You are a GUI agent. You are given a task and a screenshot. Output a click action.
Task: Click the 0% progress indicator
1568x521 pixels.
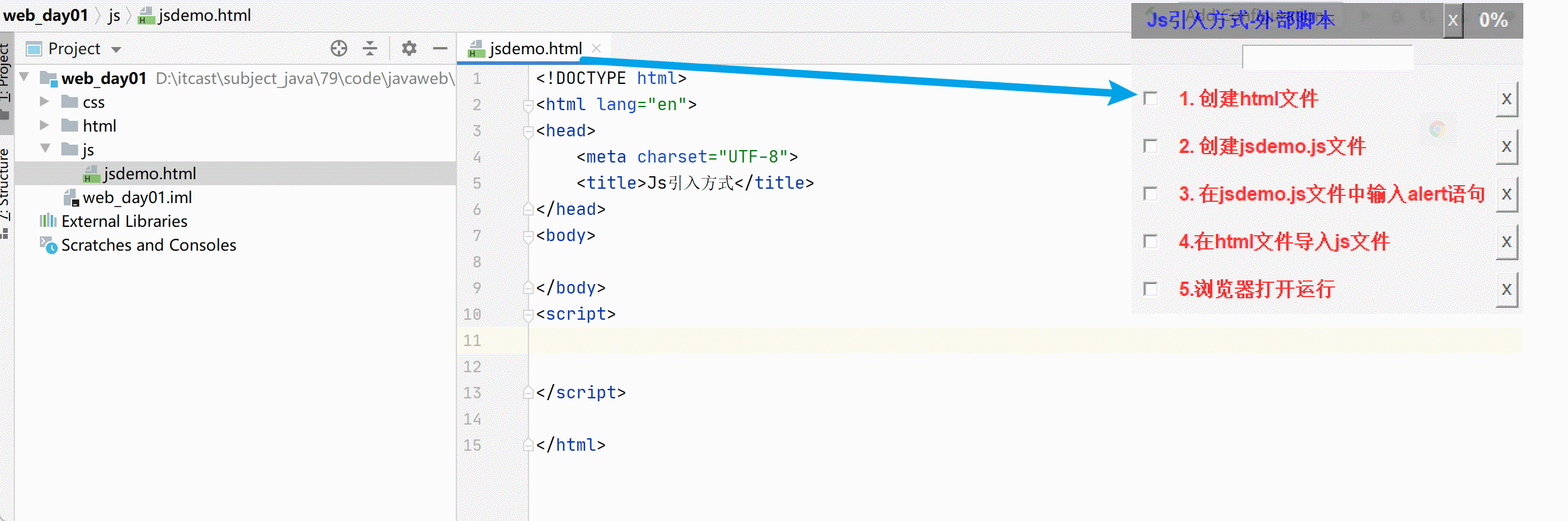pos(1493,21)
